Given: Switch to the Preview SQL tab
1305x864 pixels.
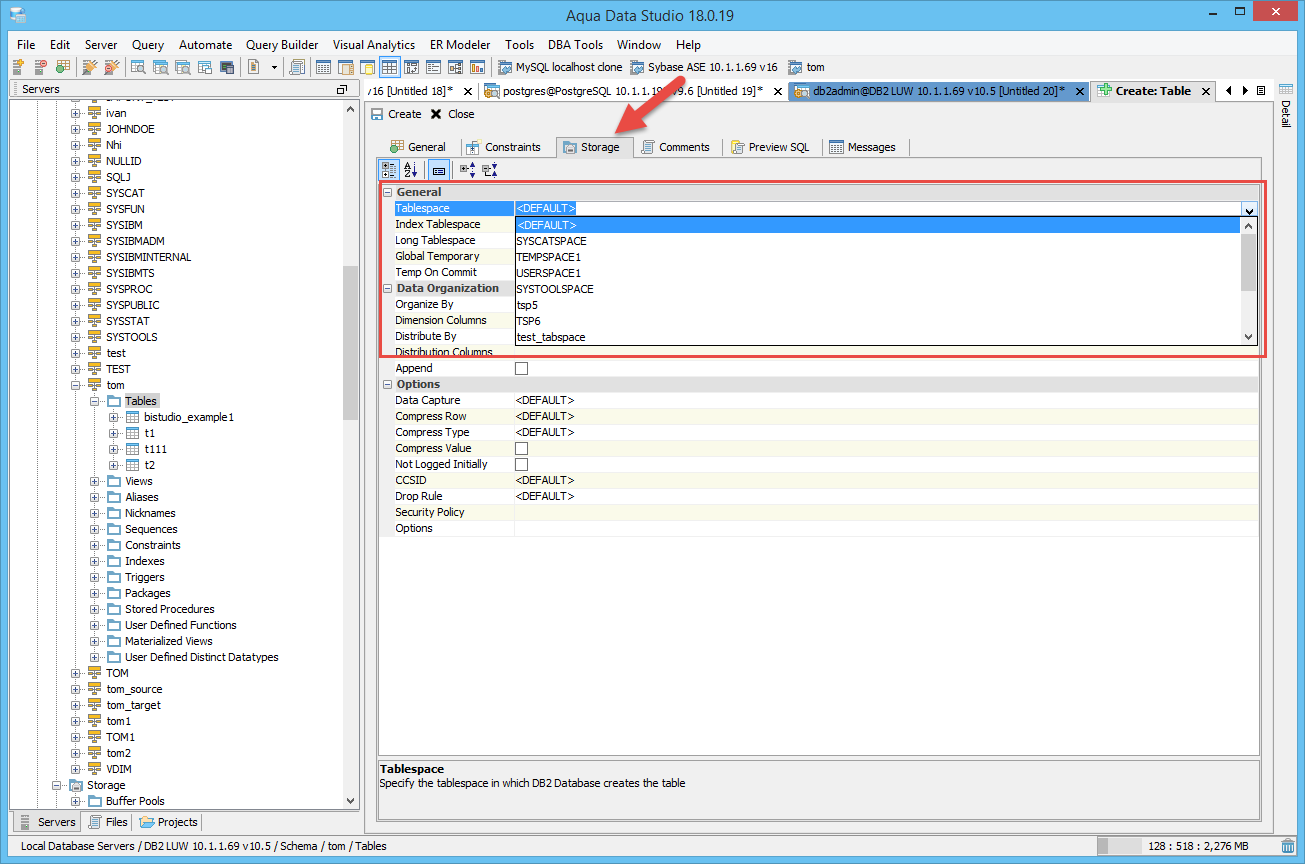Looking at the screenshot, I should [x=769, y=147].
